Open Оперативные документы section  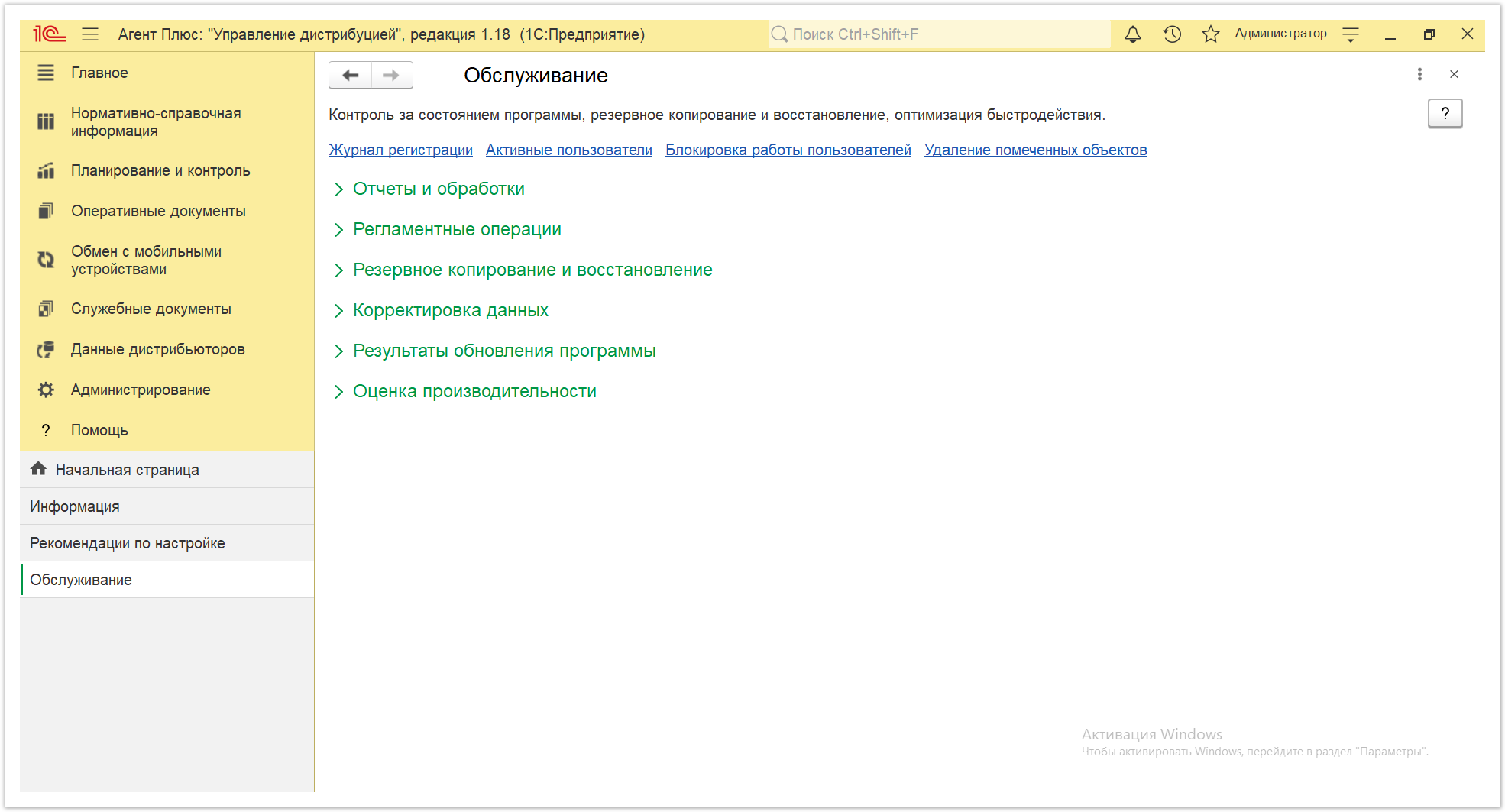point(158,211)
